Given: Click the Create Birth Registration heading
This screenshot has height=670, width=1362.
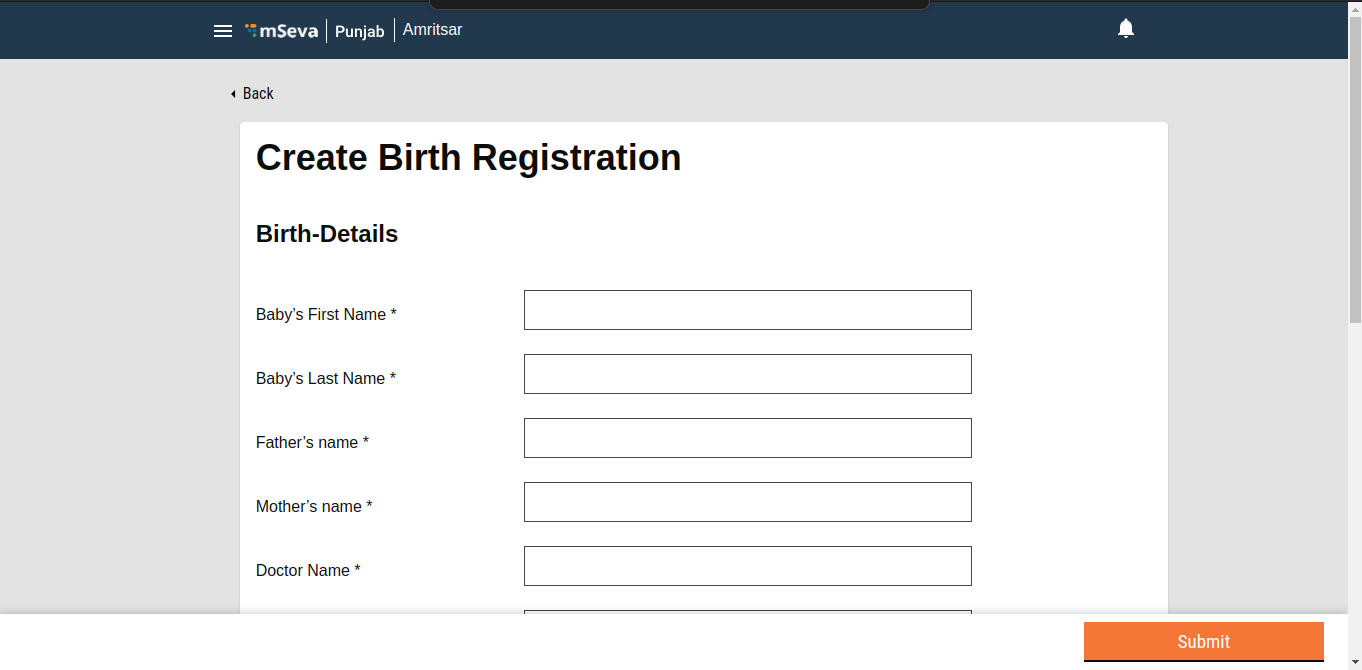Looking at the screenshot, I should coord(468,158).
